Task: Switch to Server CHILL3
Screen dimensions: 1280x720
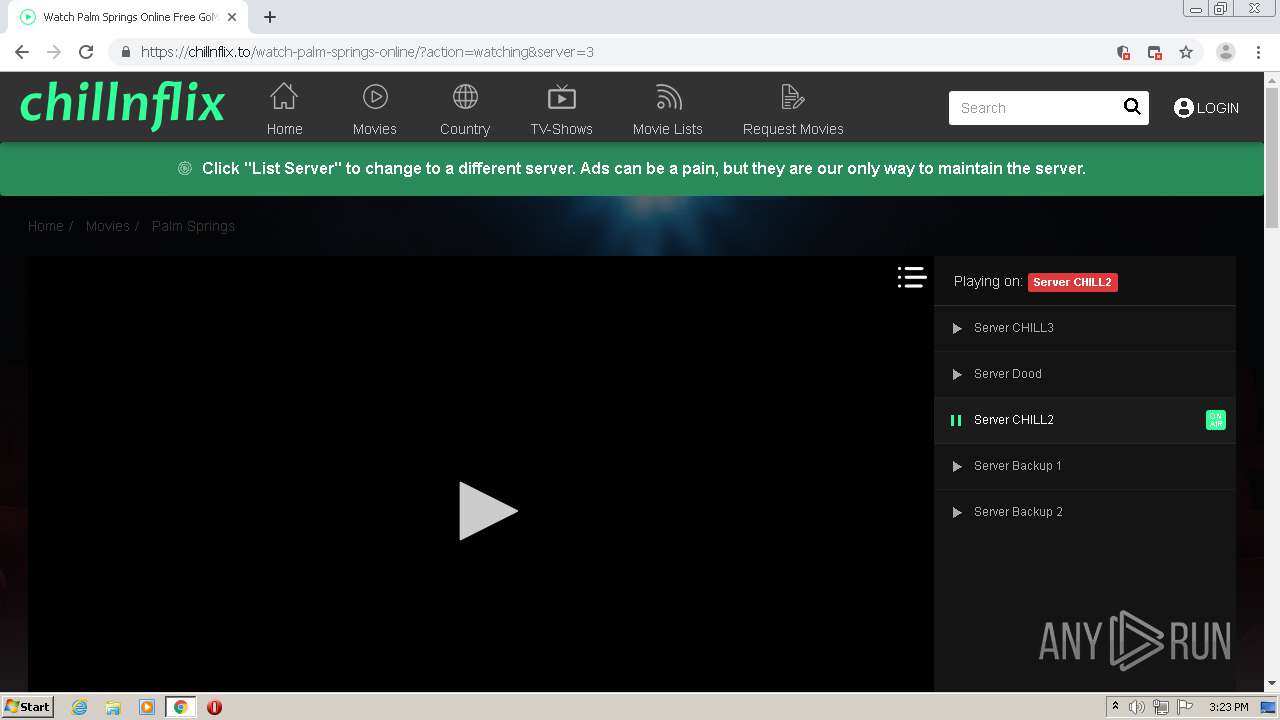Action: click(x=1085, y=328)
